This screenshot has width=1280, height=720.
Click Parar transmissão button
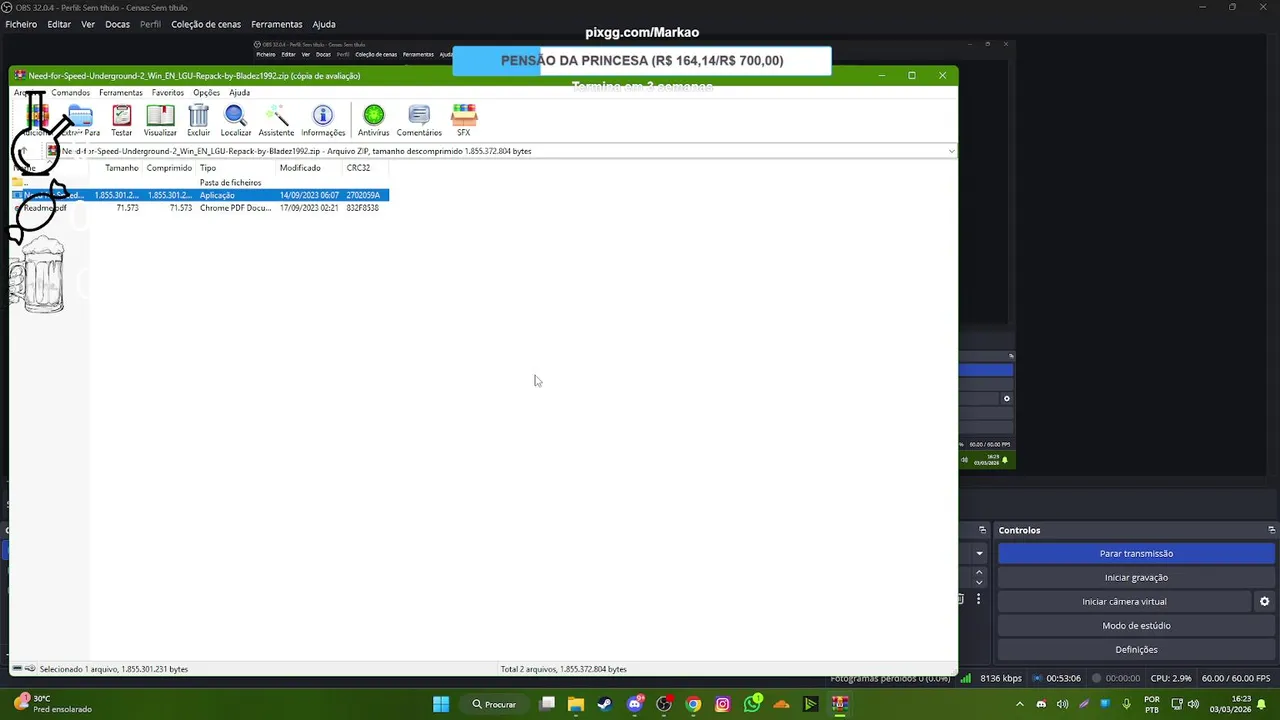pos(1136,553)
